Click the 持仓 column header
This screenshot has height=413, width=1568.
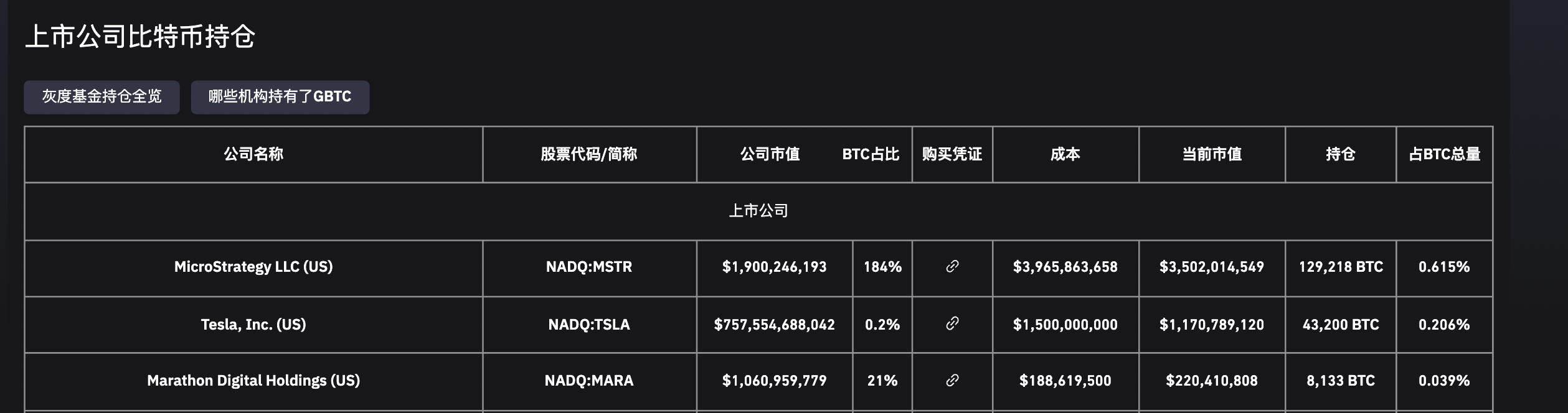[x=1341, y=154]
